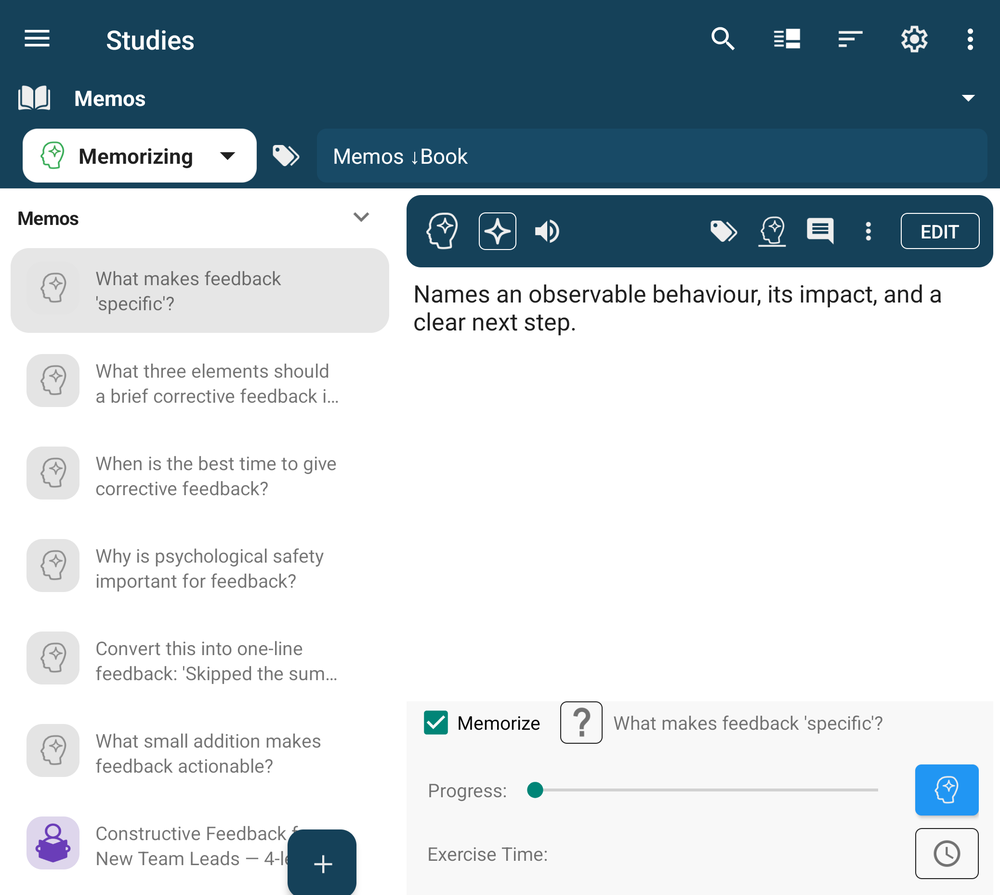Open the hamburger navigation menu

pyautogui.click(x=37, y=40)
